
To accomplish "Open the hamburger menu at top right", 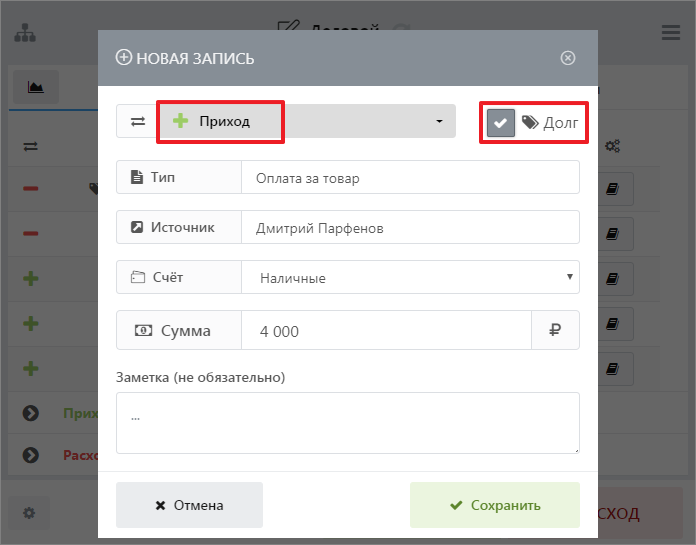I will (671, 33).
